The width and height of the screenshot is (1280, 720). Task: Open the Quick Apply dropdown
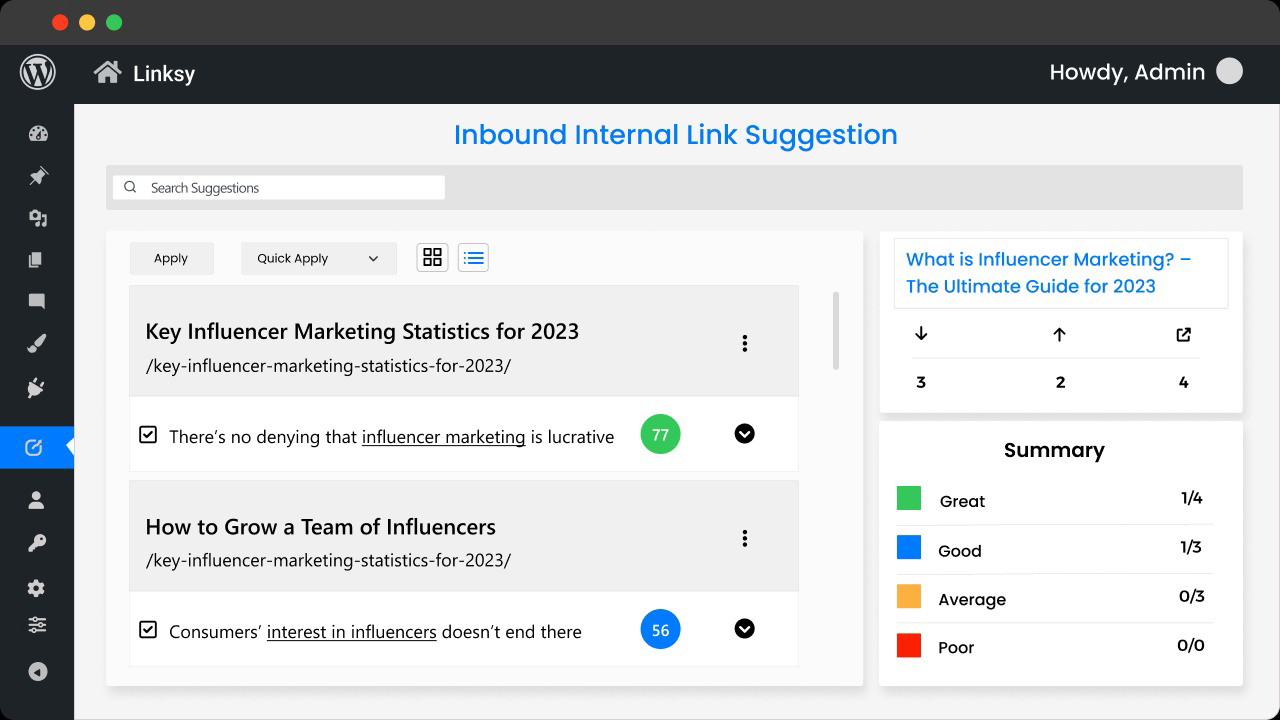coord(318,258)
